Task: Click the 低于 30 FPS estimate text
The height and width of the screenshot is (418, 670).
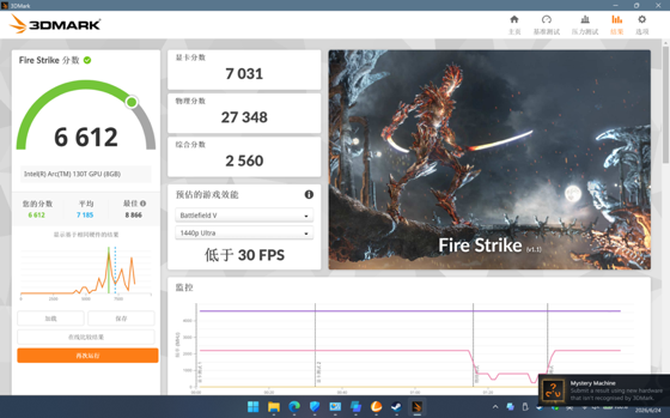Action: click(244, 255)
